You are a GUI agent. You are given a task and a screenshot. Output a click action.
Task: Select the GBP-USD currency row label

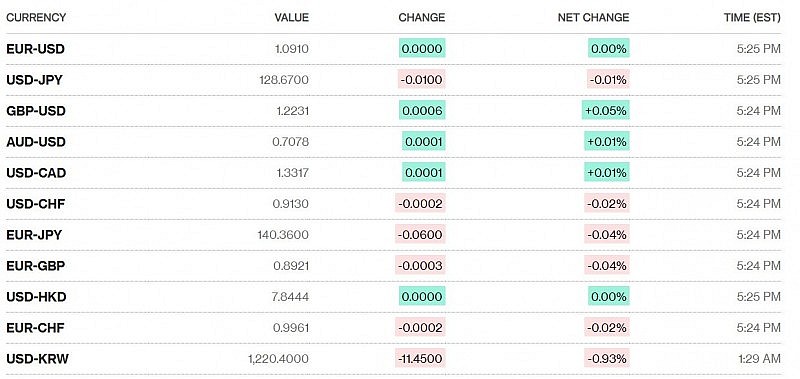(36, 111)
